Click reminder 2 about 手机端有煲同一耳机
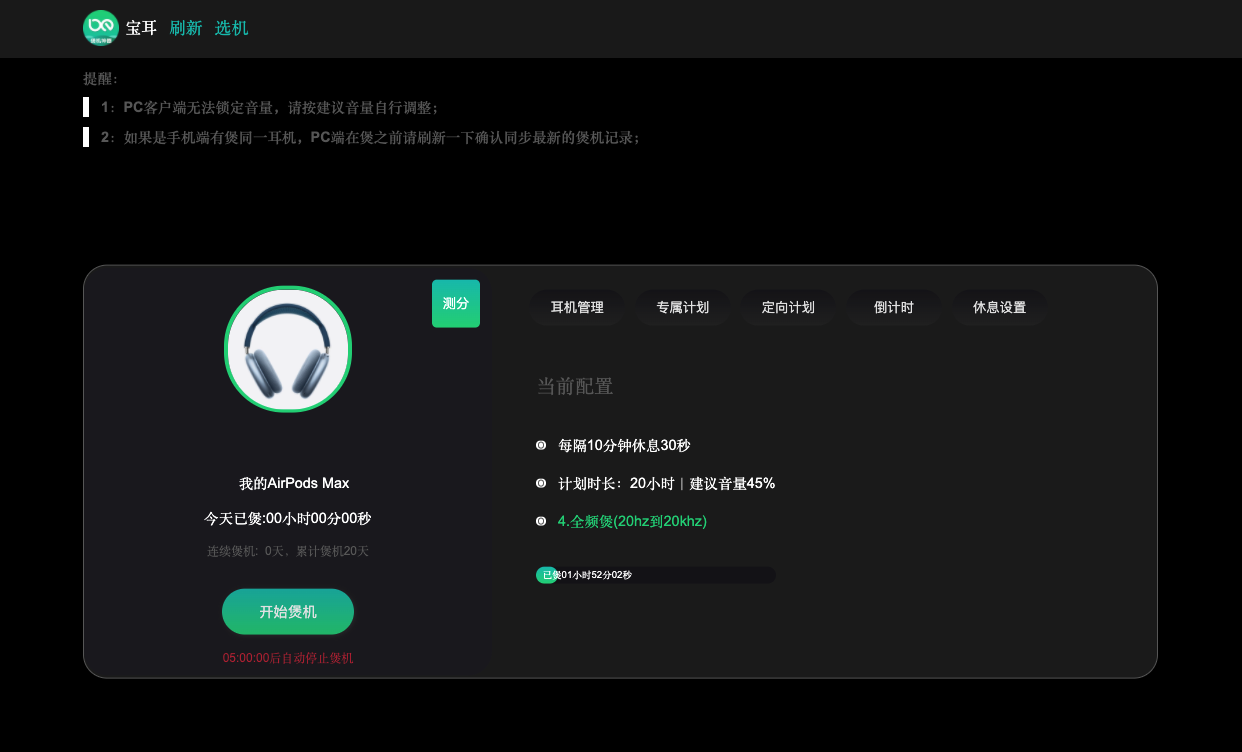Screen dimensions: 1242x752 click(x=370, y=137)
